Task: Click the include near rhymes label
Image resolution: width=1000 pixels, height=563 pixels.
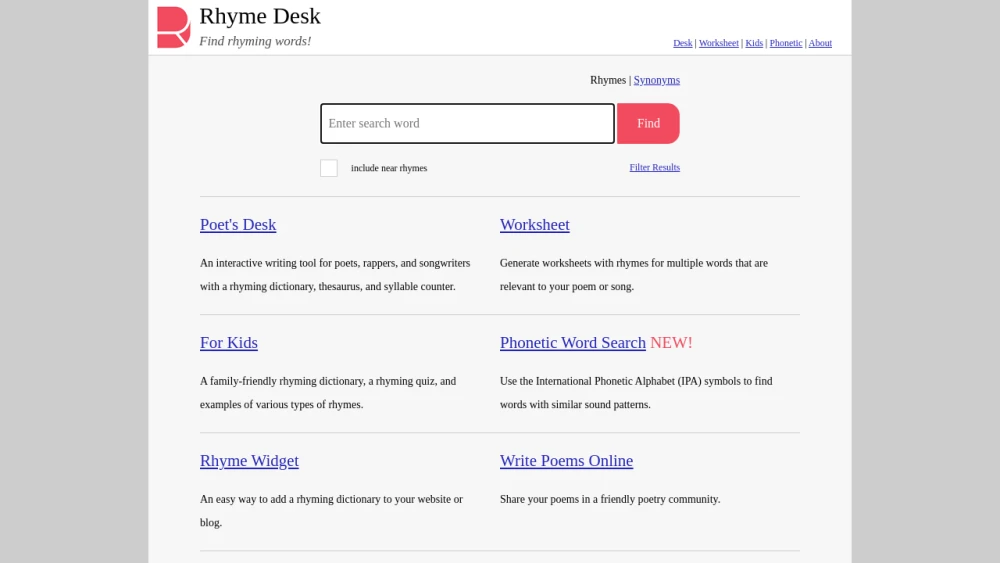Action: (x=389, y=168)
